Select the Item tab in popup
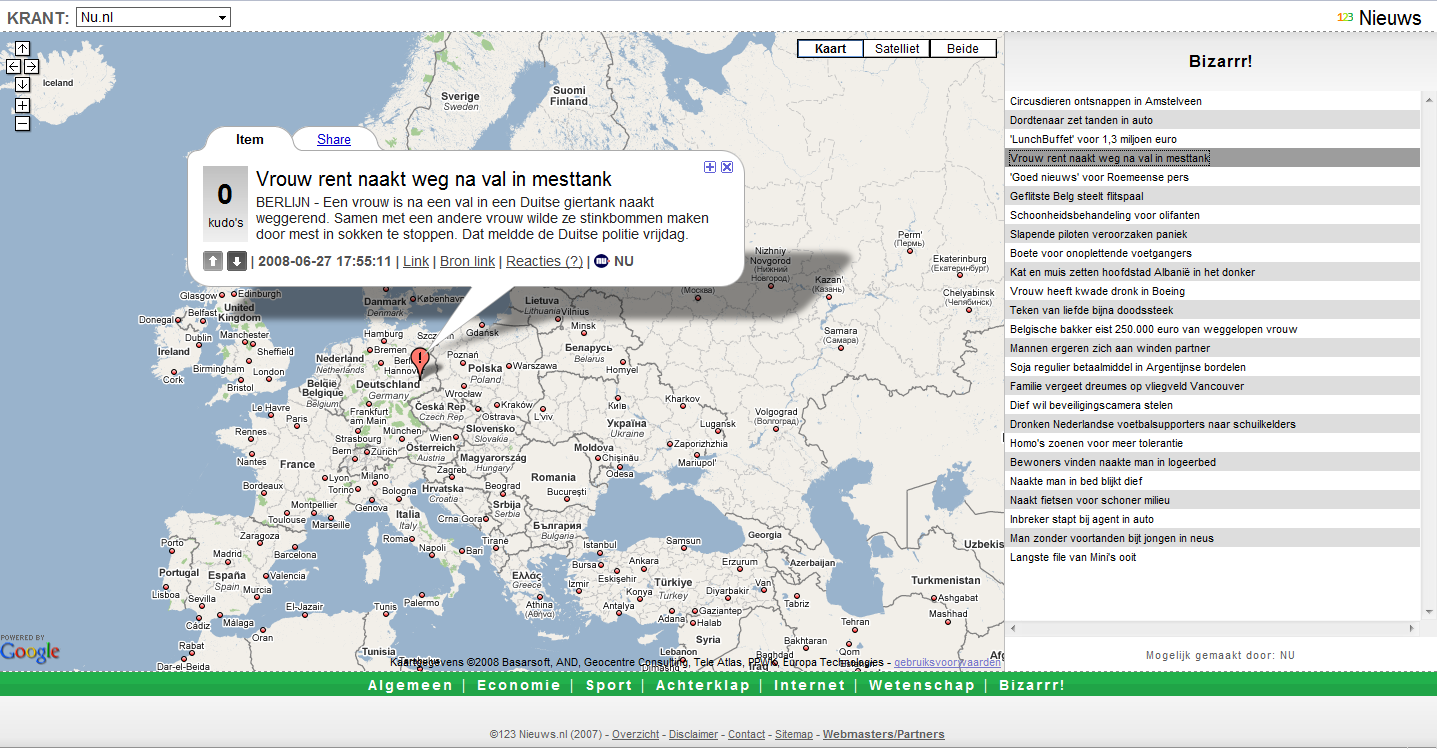This screenshot has width=1440, height=749. pos(250,139)
